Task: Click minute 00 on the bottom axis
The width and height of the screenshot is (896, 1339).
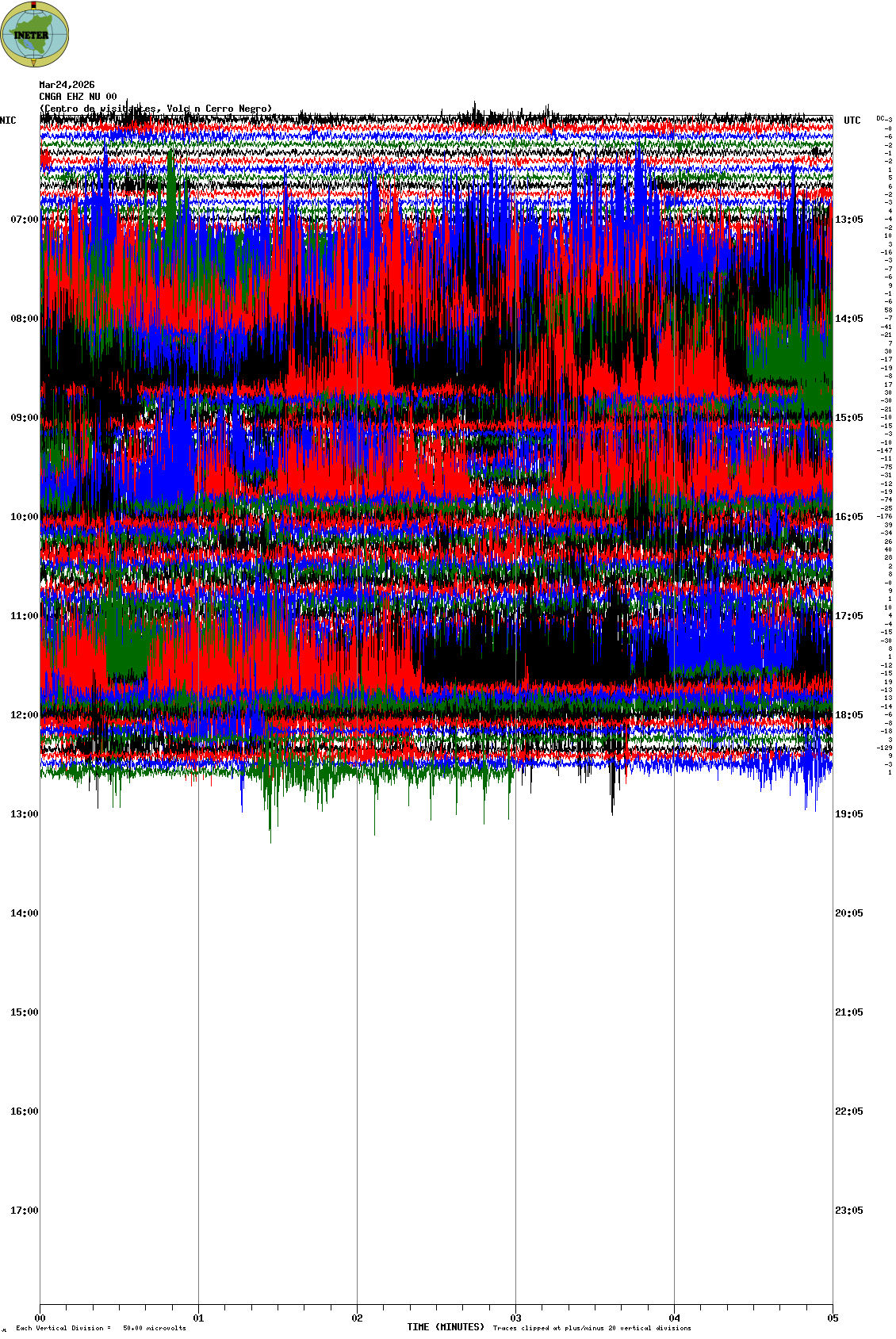Action: pyautogui.click(x=40, y=1318)
